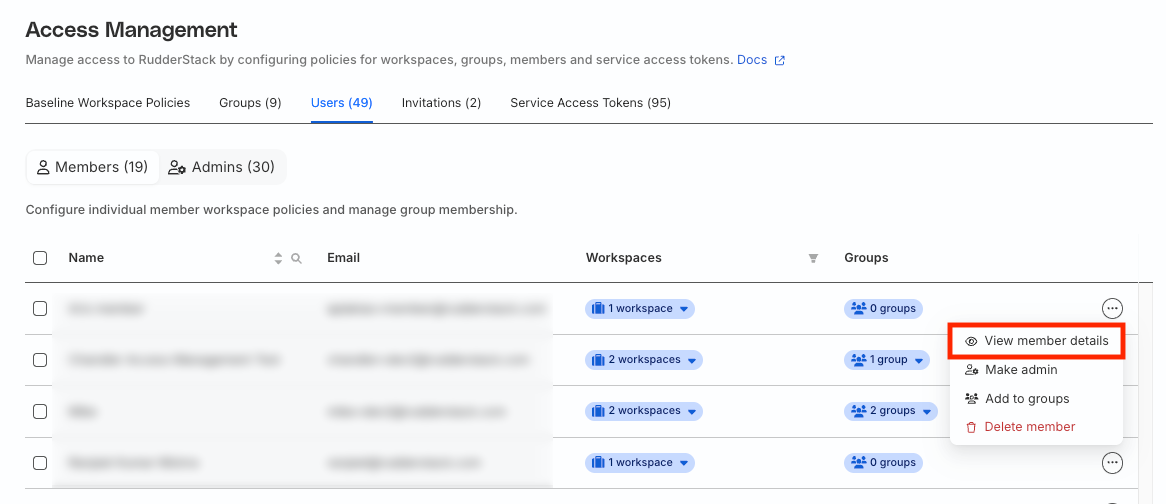Go to Invitations (2) tab
This screenshot has width=1166, height=504.
point(441,103)
